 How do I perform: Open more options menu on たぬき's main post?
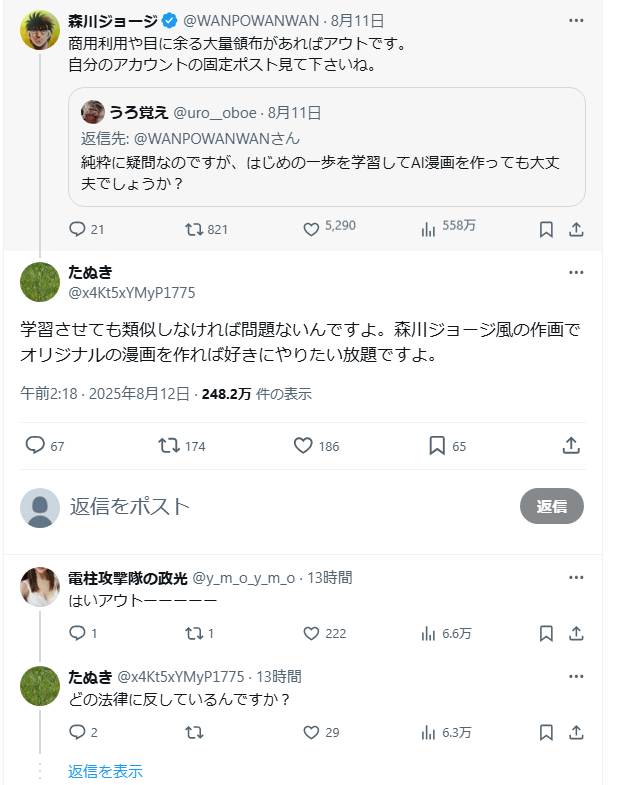tap(576, 273)
